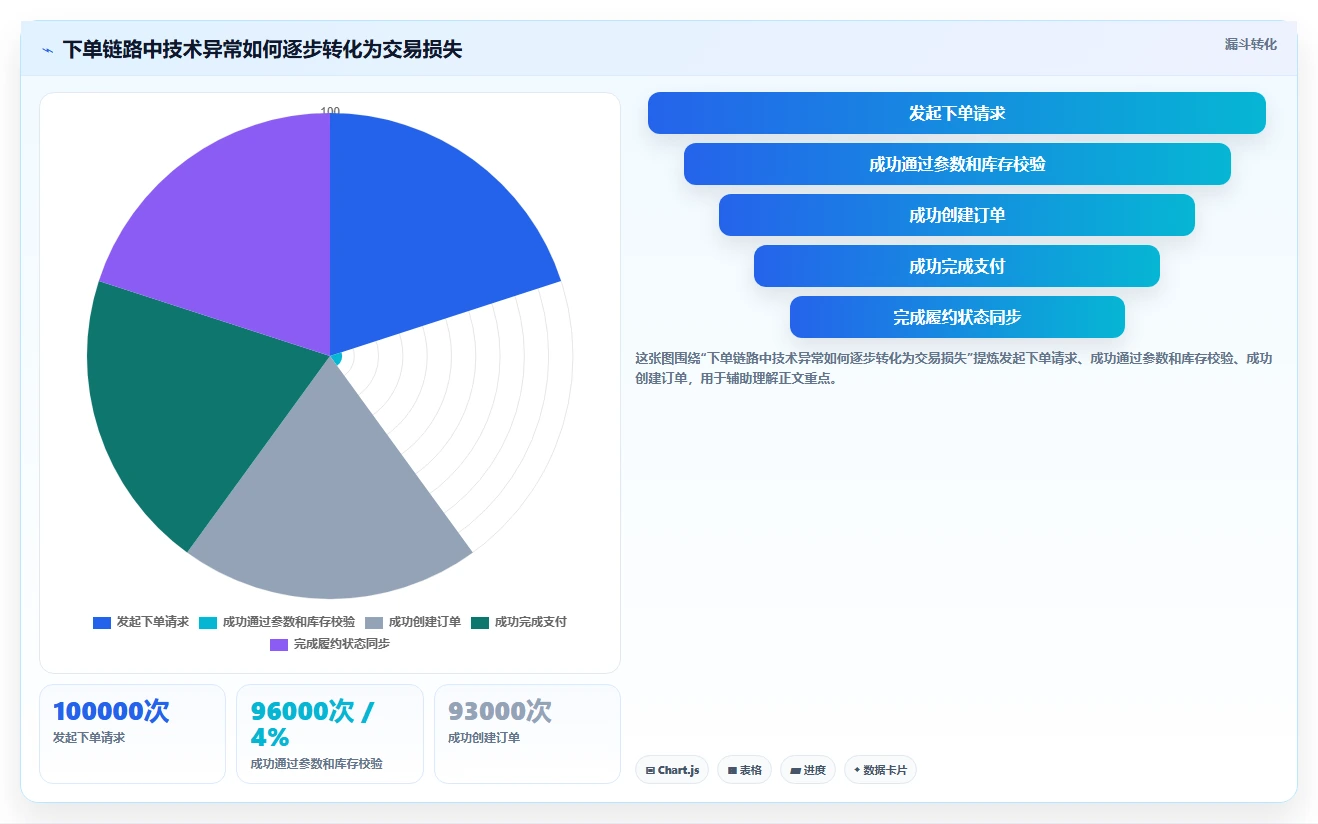Toggle 发起下单请求 blue legend swatch

tap(102, 622)
